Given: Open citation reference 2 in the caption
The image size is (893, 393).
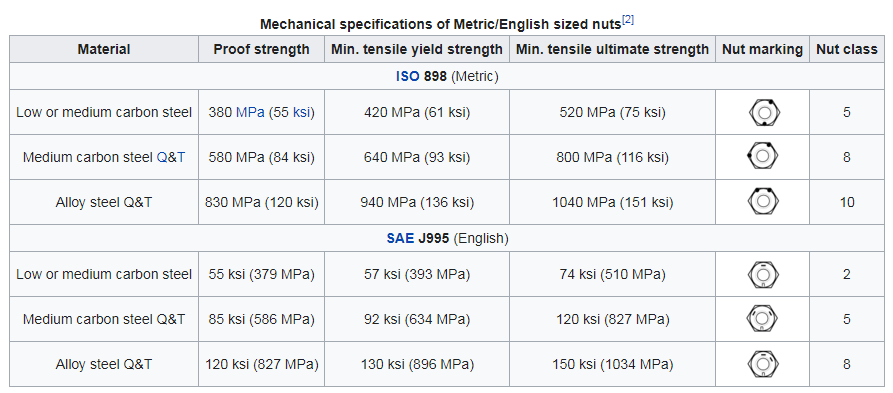Looking at the screenshot, I should [x=628, y=20].
